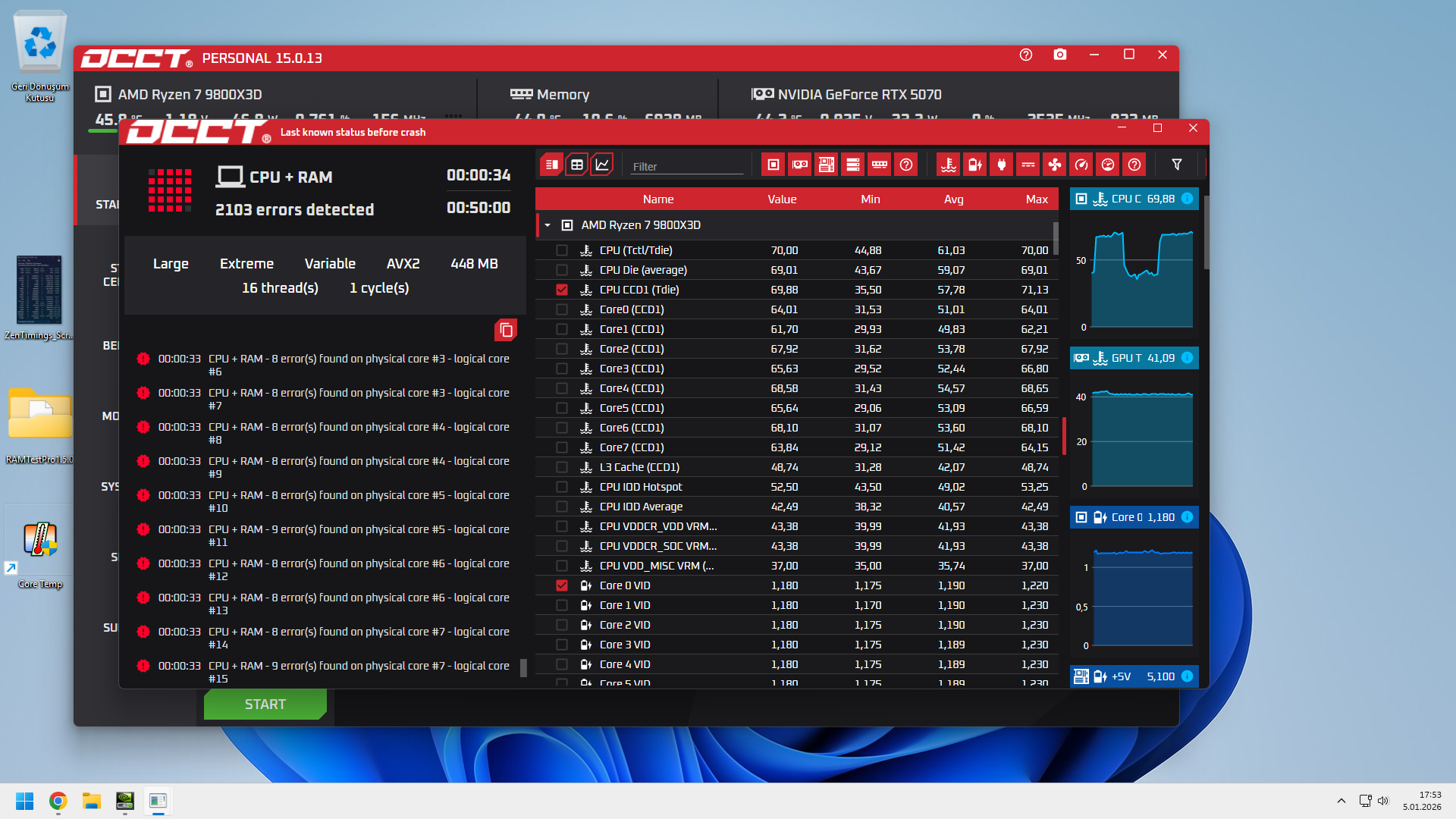Open the funnel filter options
Screen dimensions: 1456x819
pos(1177,165)
